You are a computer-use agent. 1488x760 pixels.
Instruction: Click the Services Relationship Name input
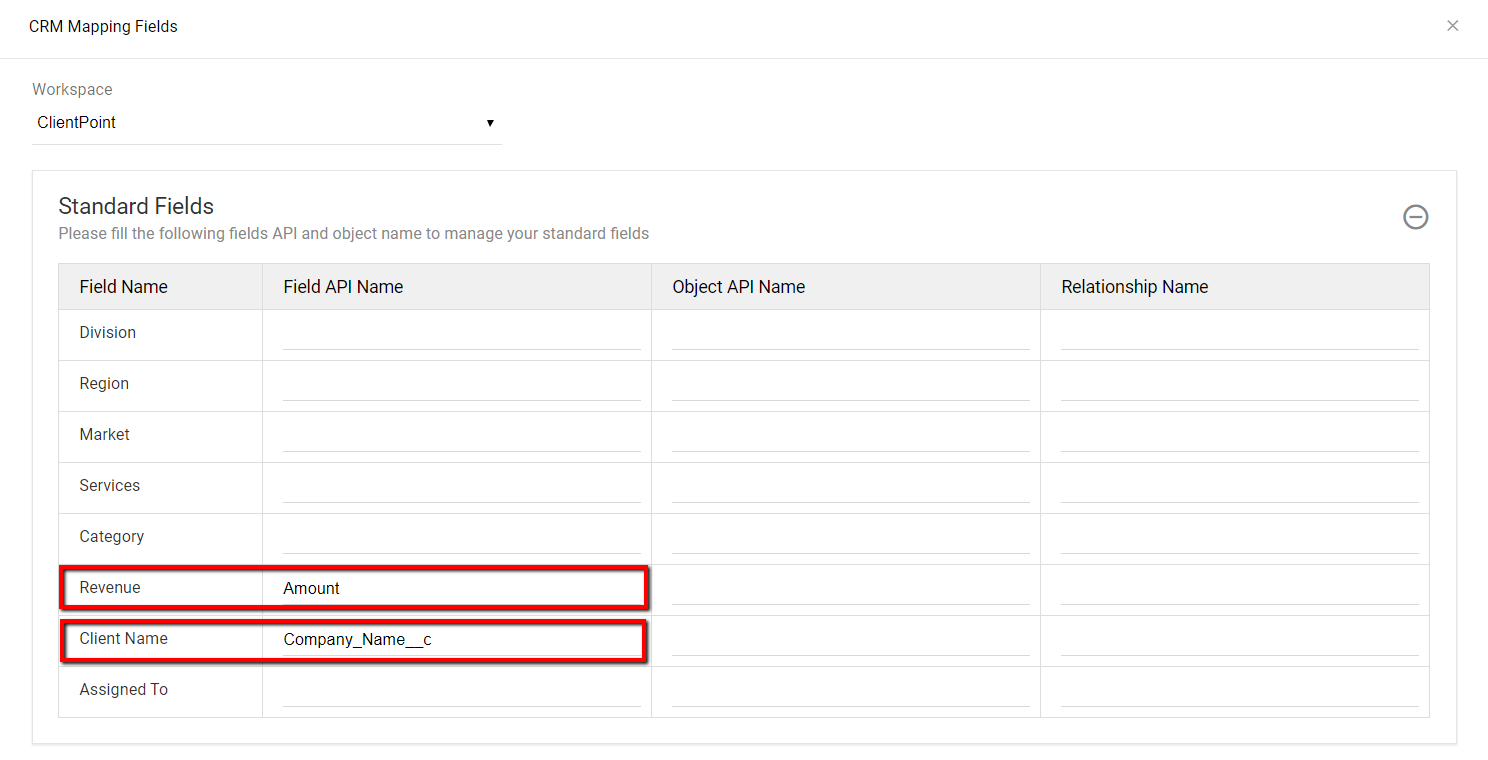coord(1239,486)
